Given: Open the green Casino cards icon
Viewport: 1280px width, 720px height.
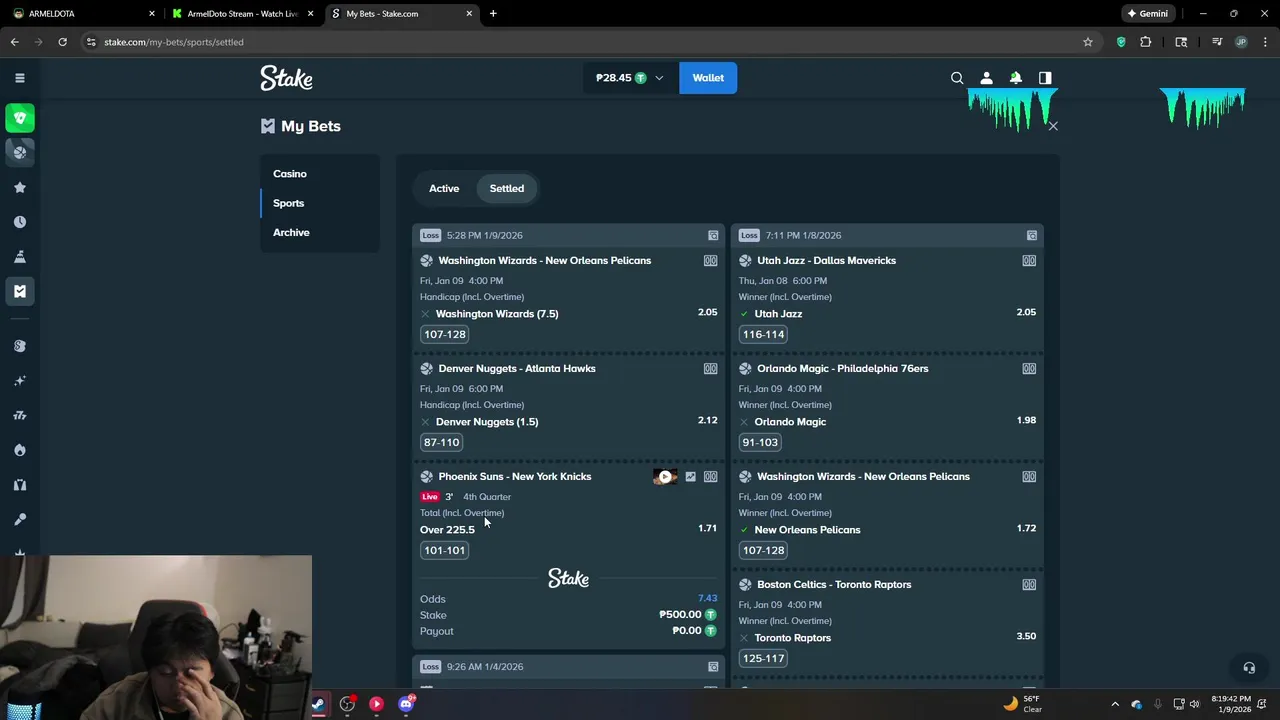Looking at the screenshot, I should 19,118.
